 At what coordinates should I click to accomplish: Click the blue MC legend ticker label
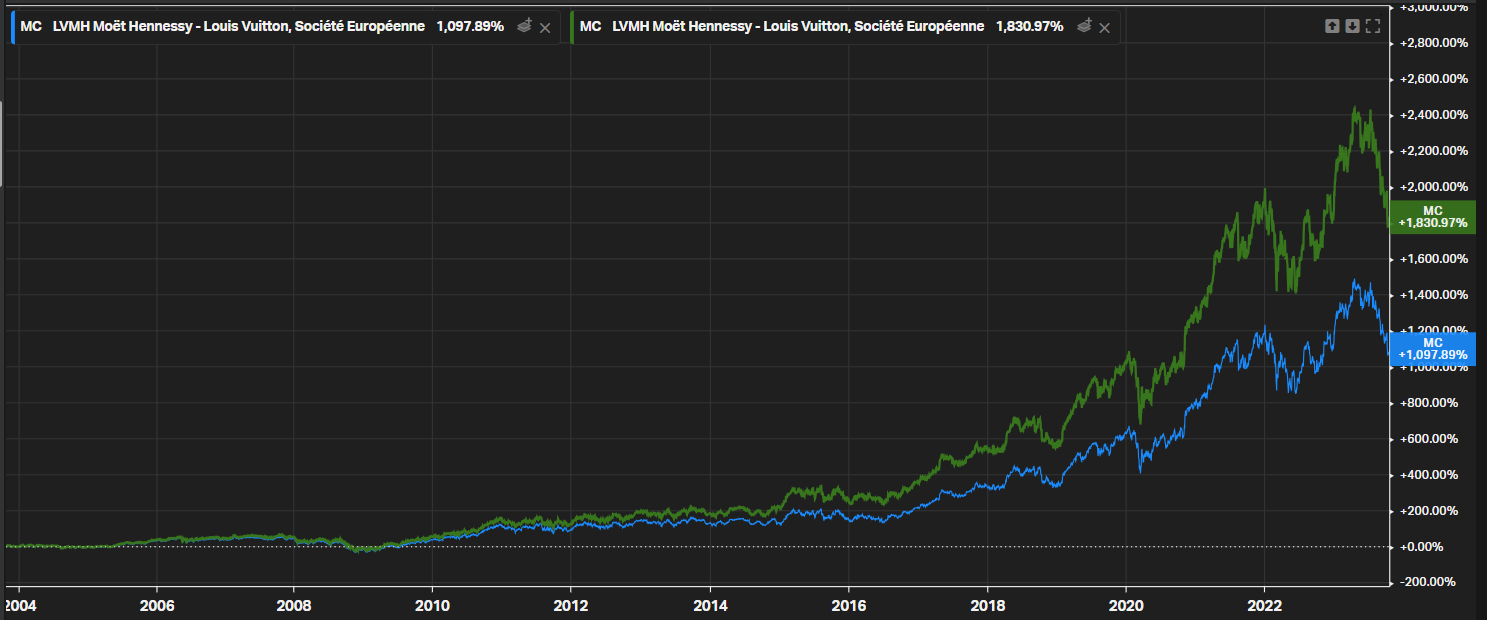31,27
